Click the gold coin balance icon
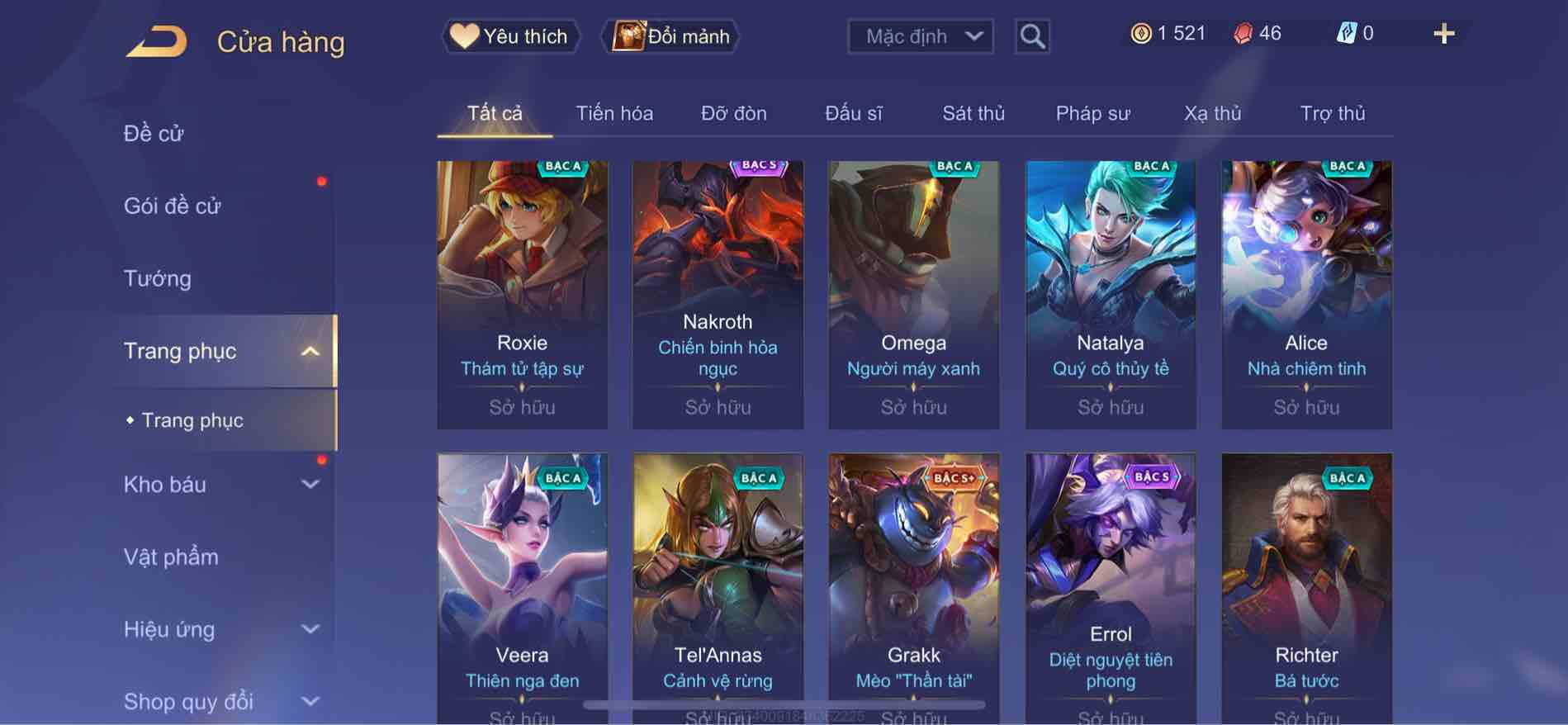Viewport: 1568px width, 725px height. pos(1141,34)
